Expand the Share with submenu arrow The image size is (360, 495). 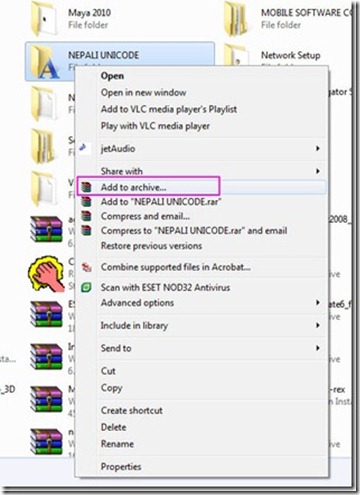[x=318, y=171]
